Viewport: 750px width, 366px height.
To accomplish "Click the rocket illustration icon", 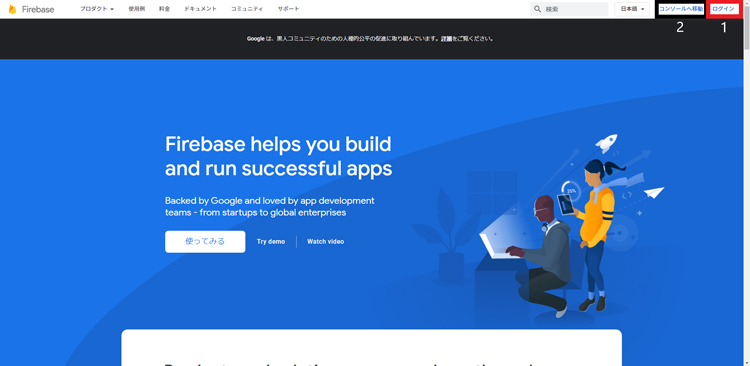I will [x=606, y=144].
